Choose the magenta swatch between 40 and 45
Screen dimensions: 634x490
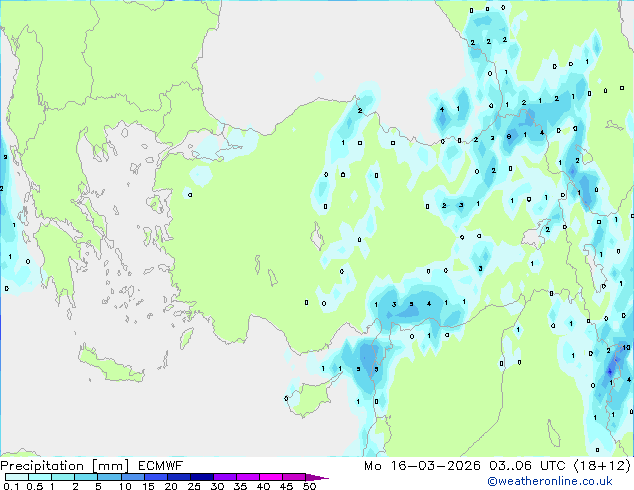click(x=274, y=477)
